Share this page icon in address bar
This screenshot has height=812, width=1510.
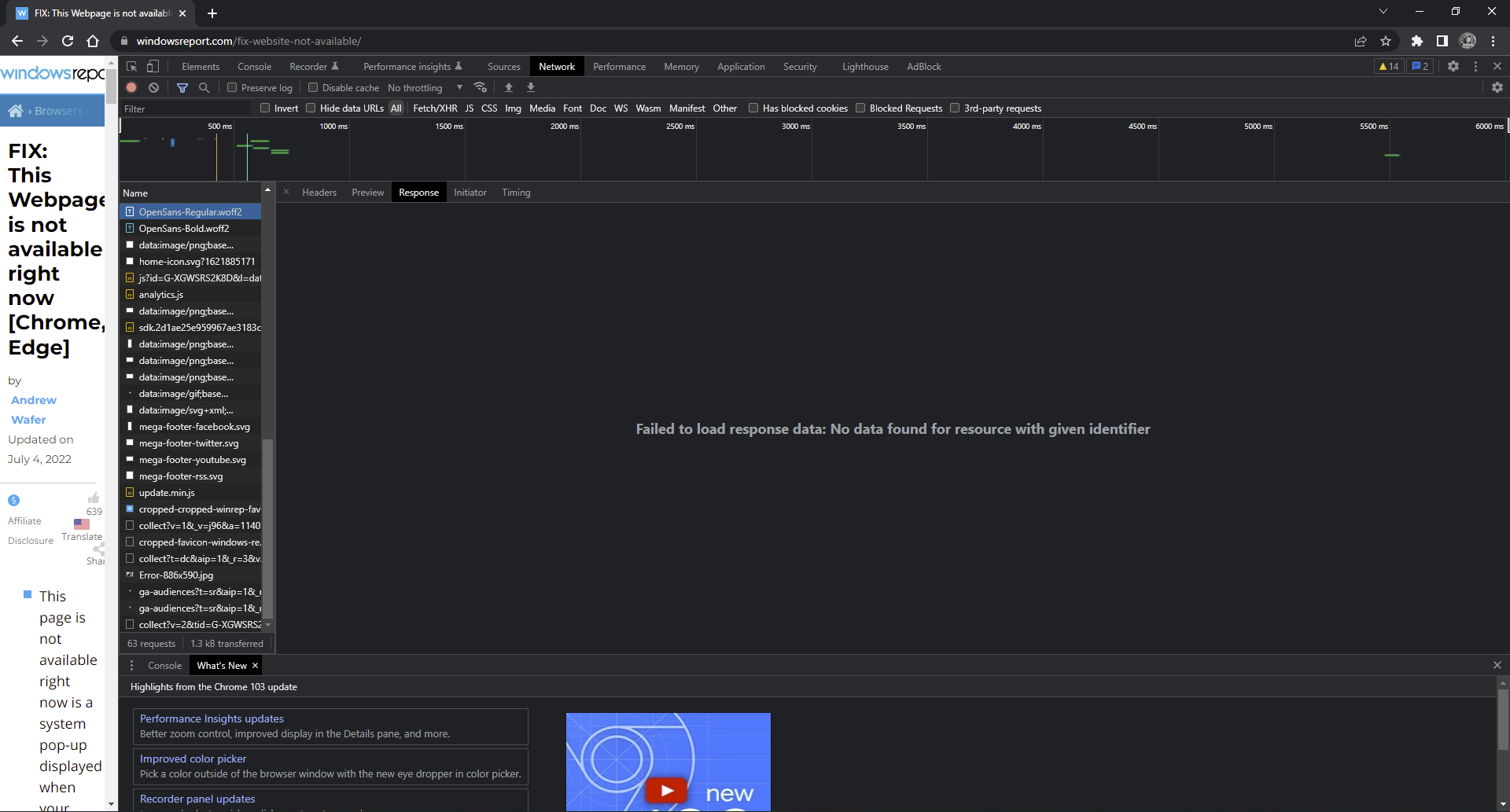[x=1361, y=41]
